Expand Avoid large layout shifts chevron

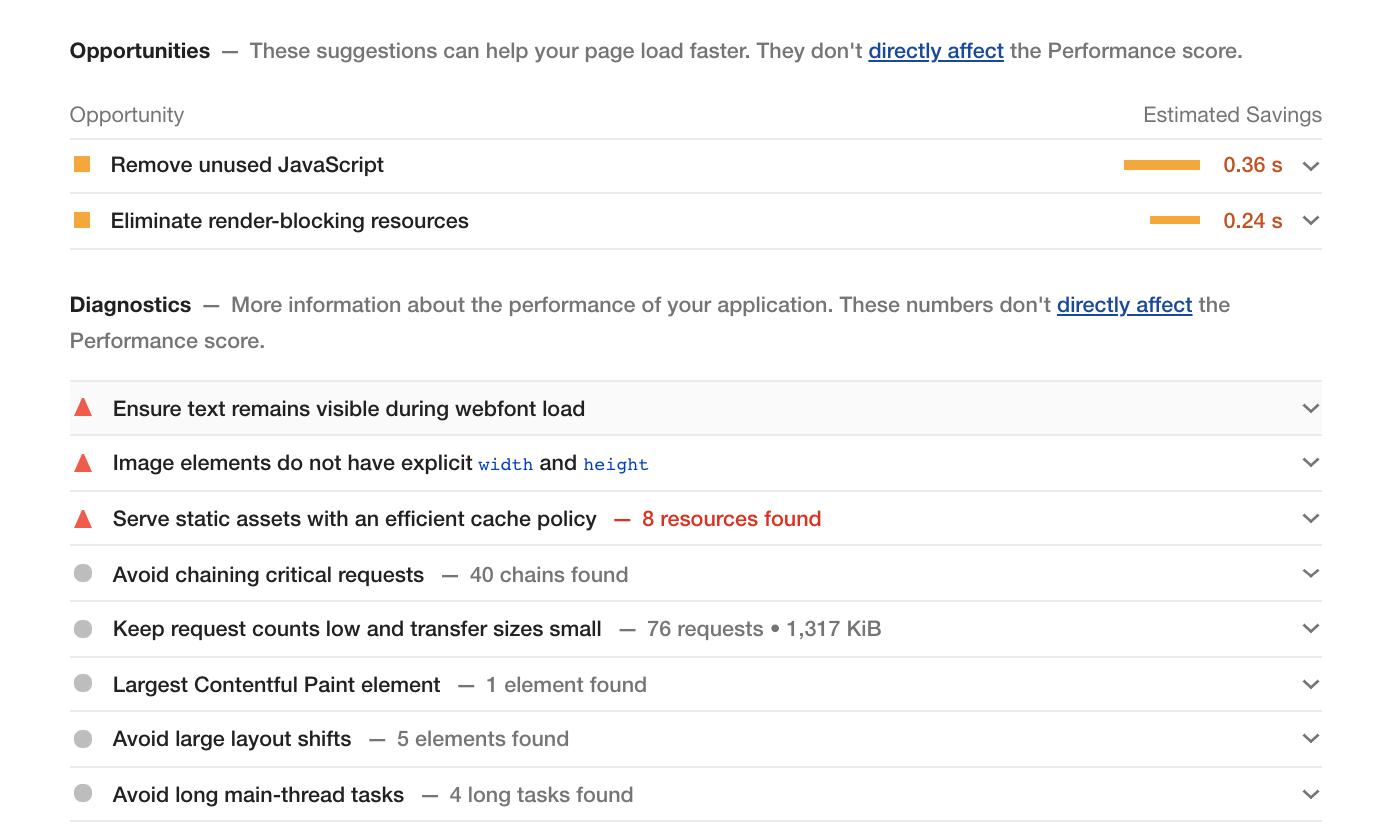[1311, 739]
